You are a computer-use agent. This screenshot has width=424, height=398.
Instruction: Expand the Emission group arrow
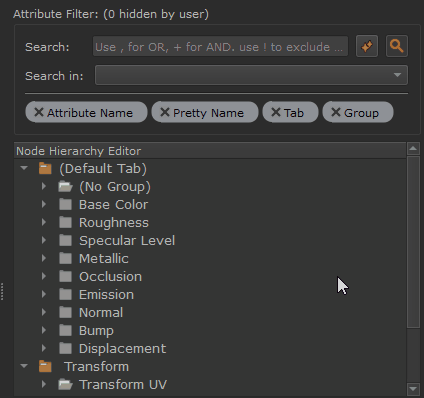[x=44, y=294]
